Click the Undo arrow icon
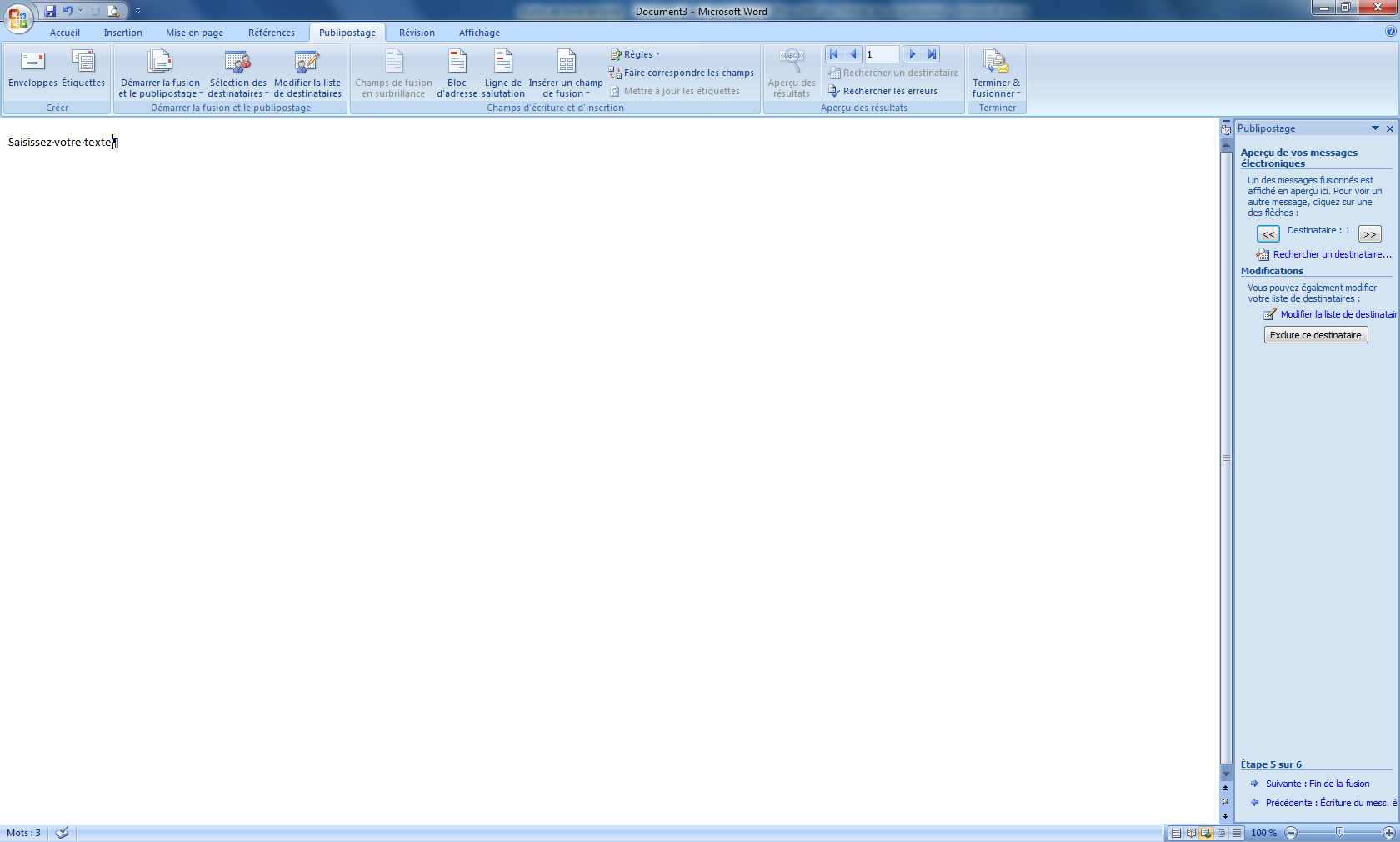This screenshot has width=1400, height=842. click(67, 11)
